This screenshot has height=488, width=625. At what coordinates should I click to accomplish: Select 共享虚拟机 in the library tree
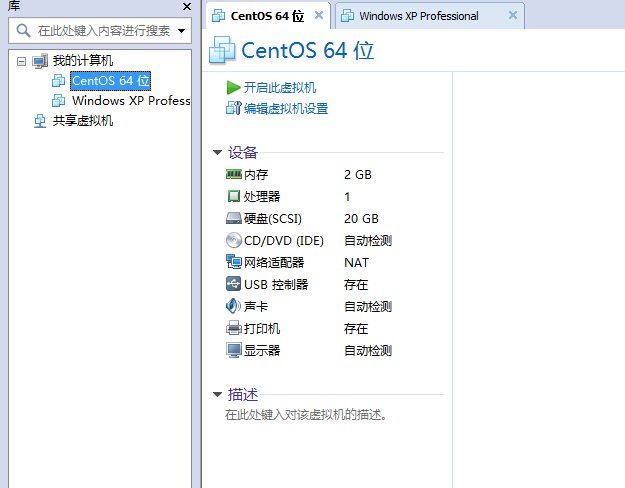point(83,120)
